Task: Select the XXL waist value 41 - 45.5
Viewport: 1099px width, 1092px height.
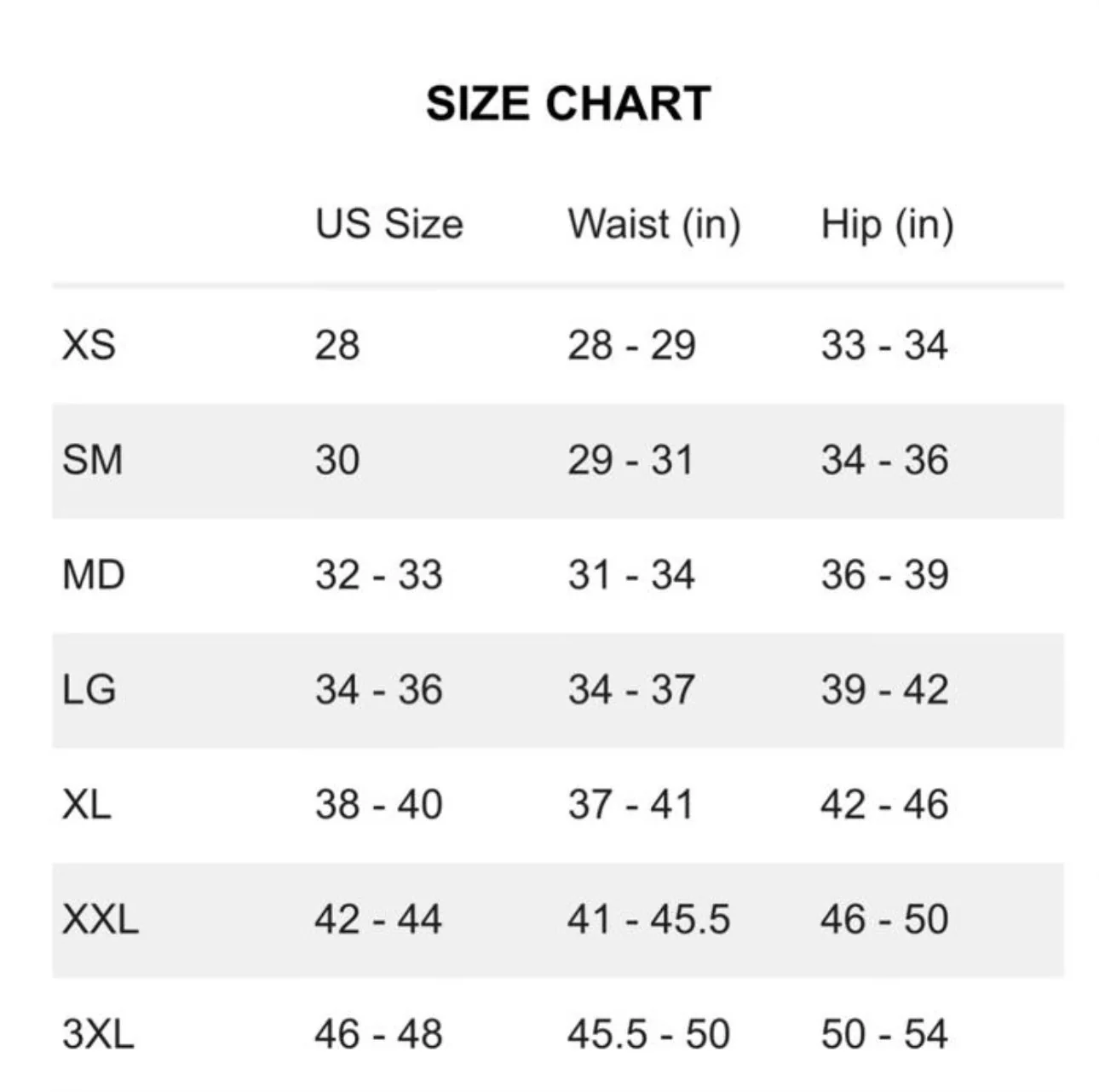Action: [648, 920]
